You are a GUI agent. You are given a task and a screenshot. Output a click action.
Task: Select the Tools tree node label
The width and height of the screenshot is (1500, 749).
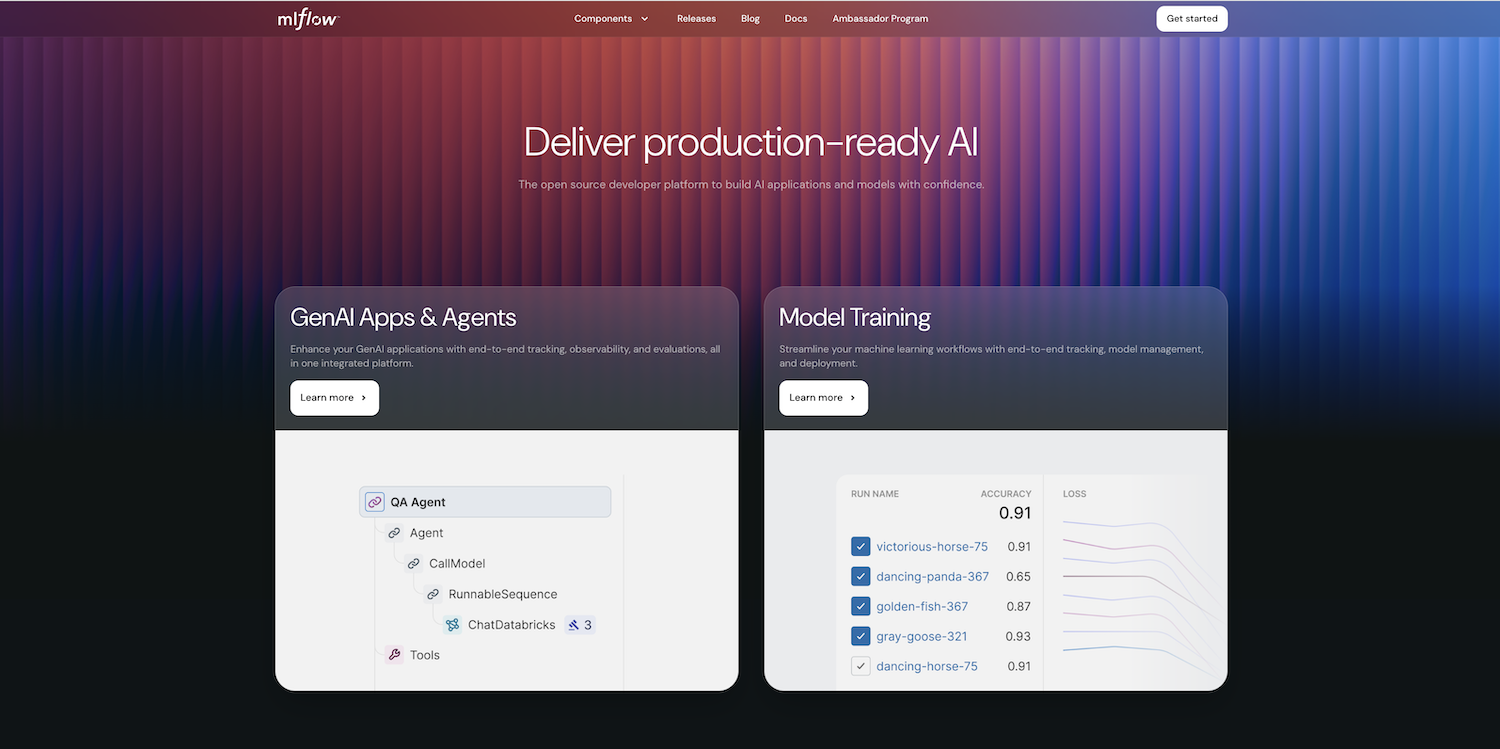pyautogui.click(x=425, y=655)
